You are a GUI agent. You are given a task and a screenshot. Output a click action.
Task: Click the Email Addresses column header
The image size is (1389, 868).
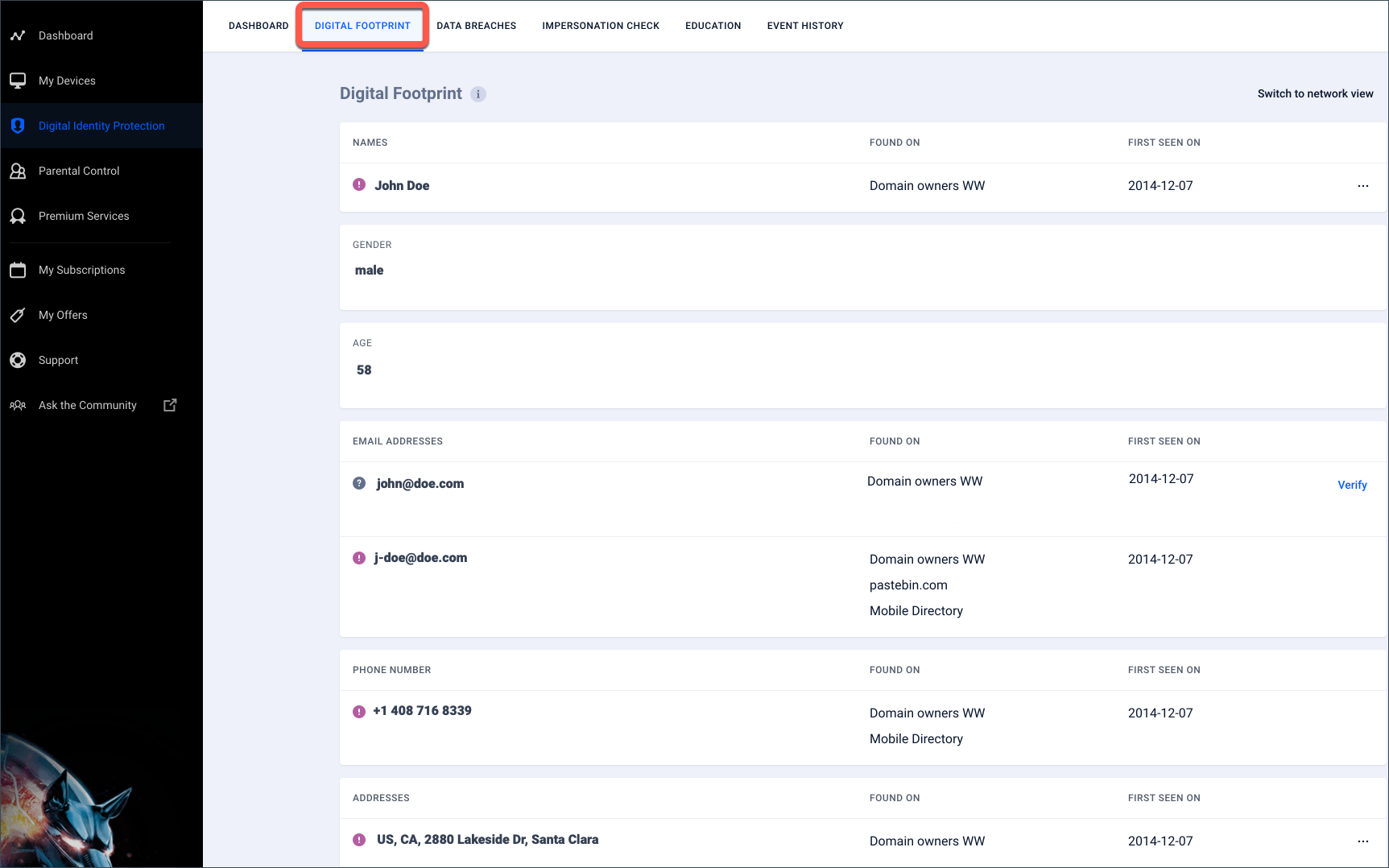coord(398,441)
